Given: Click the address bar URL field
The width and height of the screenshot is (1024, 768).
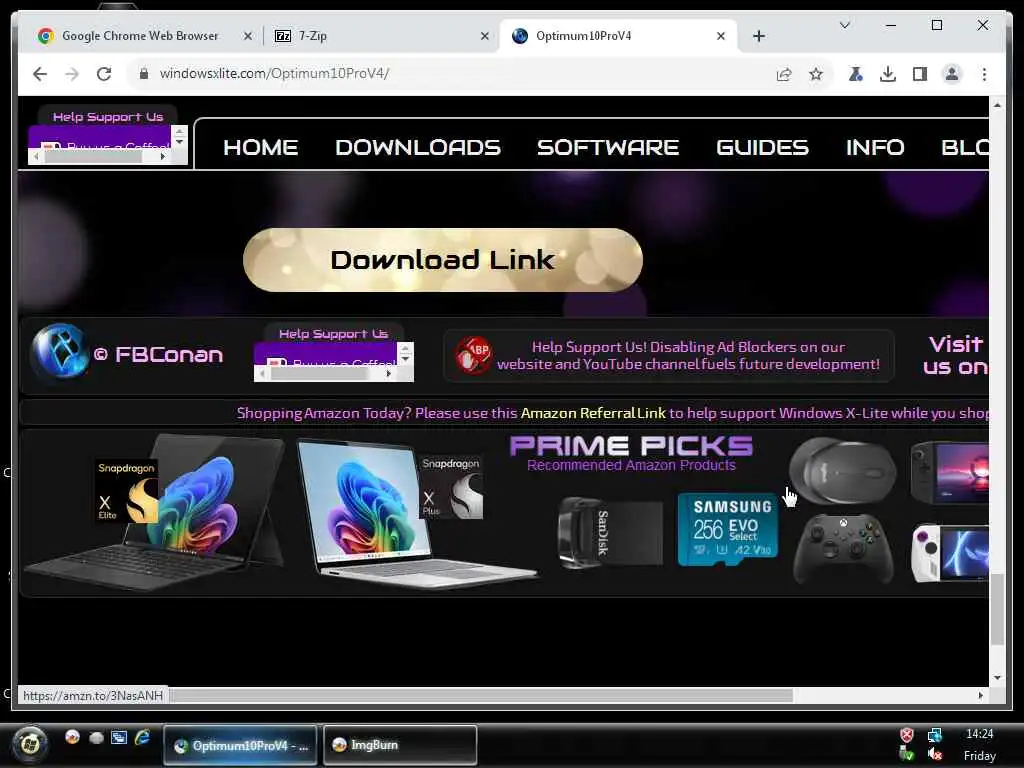Looking at the screenshot, I should click(457, 74).
